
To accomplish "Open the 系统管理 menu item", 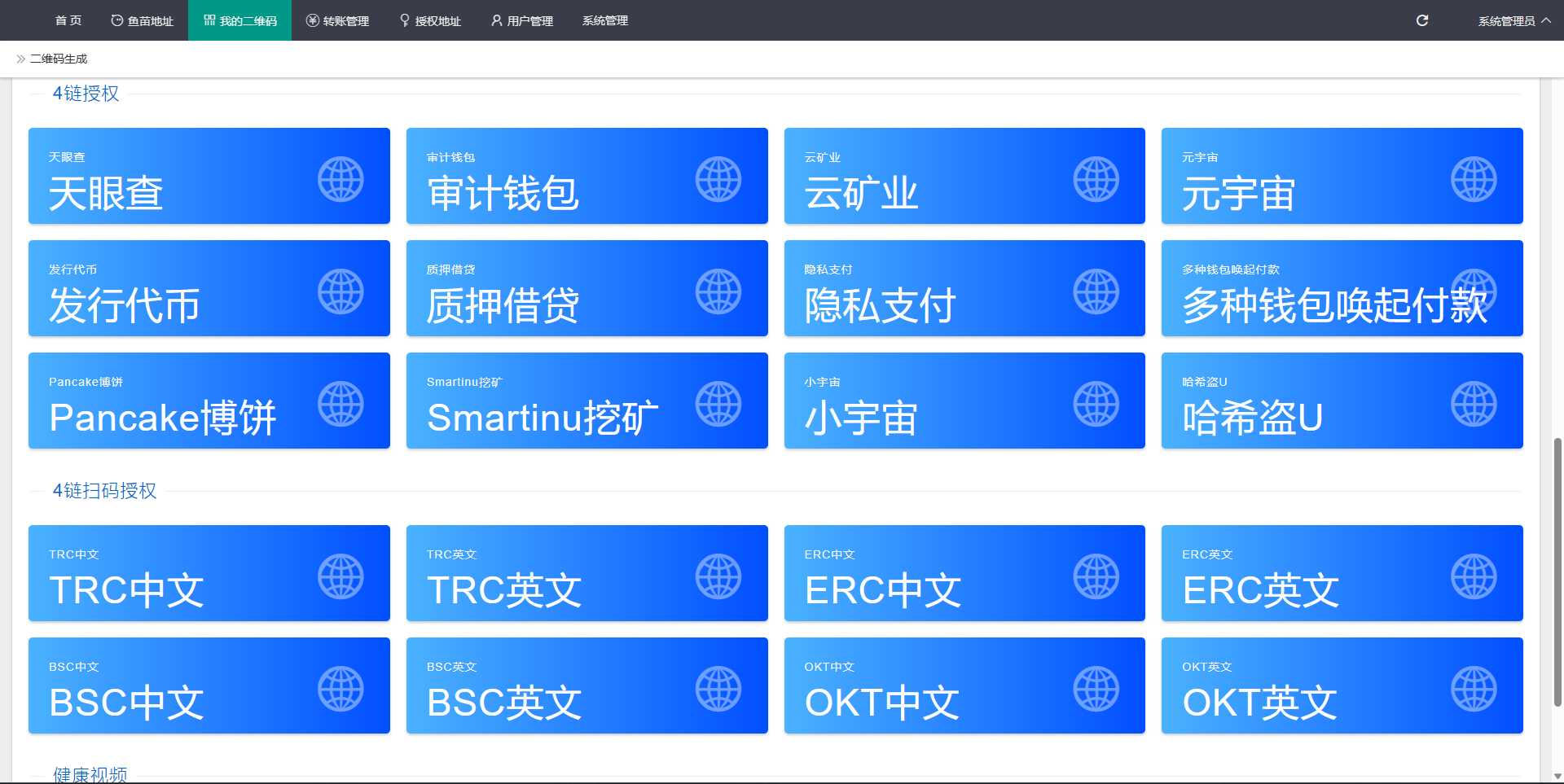I will pos(604,20).
